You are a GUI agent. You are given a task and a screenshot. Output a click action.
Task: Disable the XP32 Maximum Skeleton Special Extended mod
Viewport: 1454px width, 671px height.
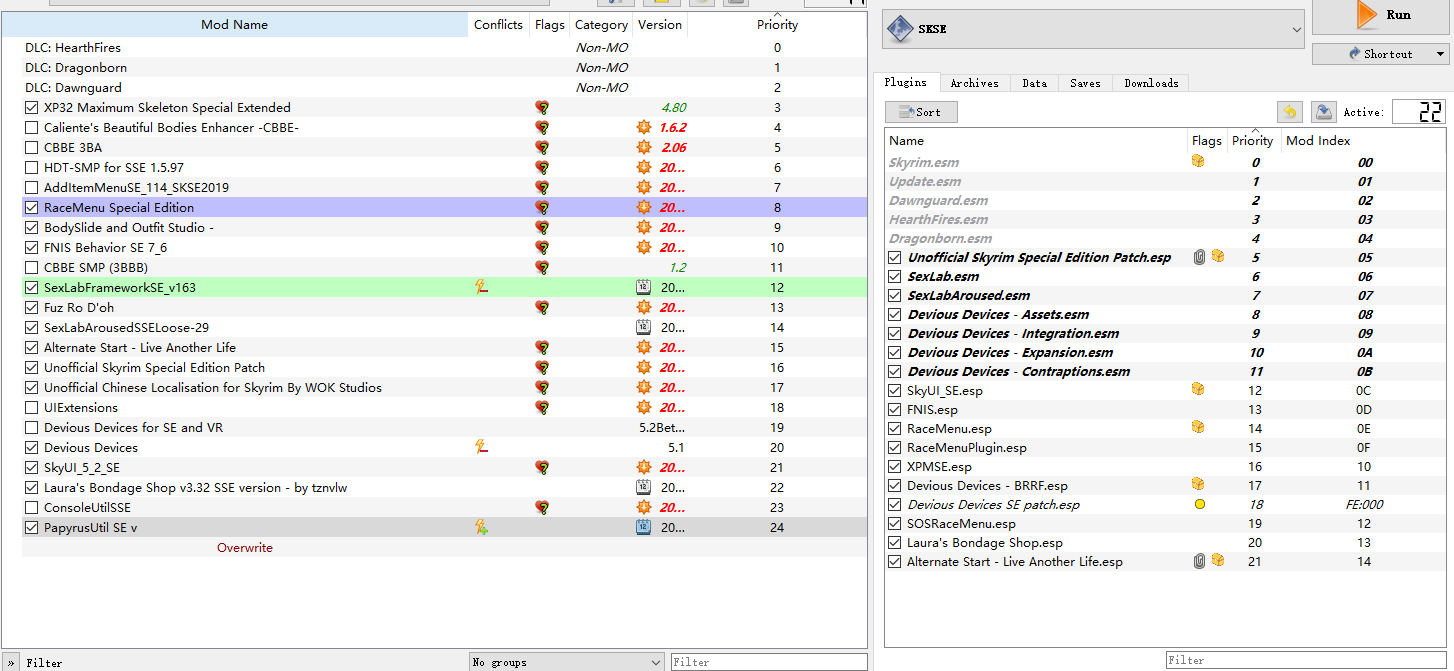coord(32,108)
